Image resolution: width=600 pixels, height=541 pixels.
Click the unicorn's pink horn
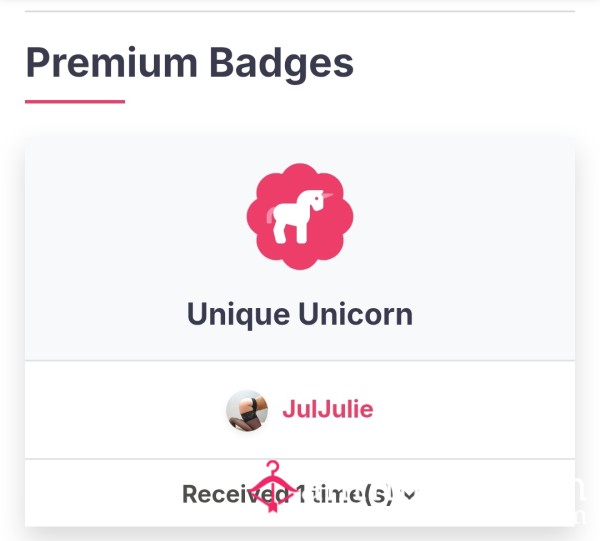click(327, 196)
